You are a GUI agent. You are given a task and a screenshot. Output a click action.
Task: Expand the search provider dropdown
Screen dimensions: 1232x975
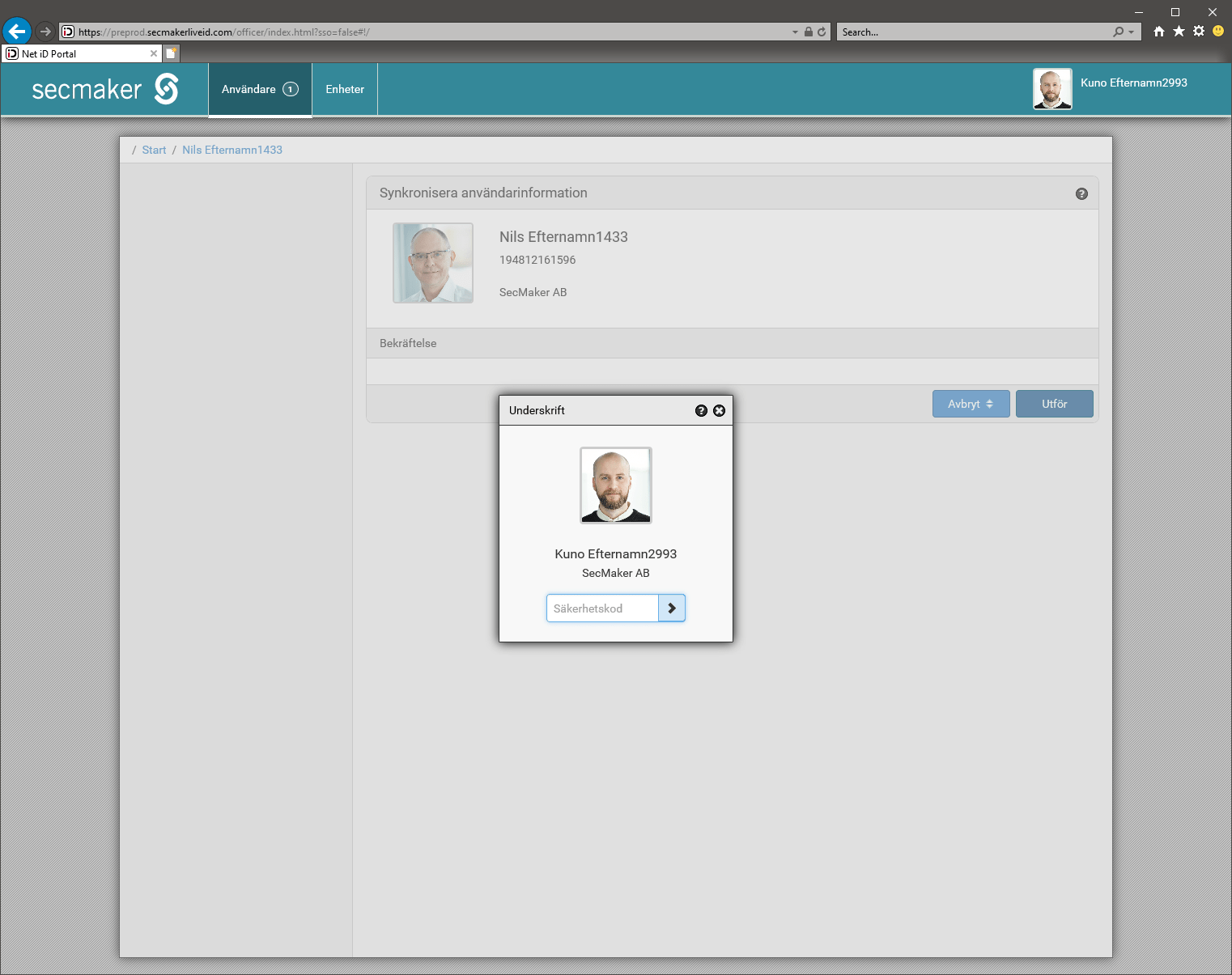[1131, 32]
